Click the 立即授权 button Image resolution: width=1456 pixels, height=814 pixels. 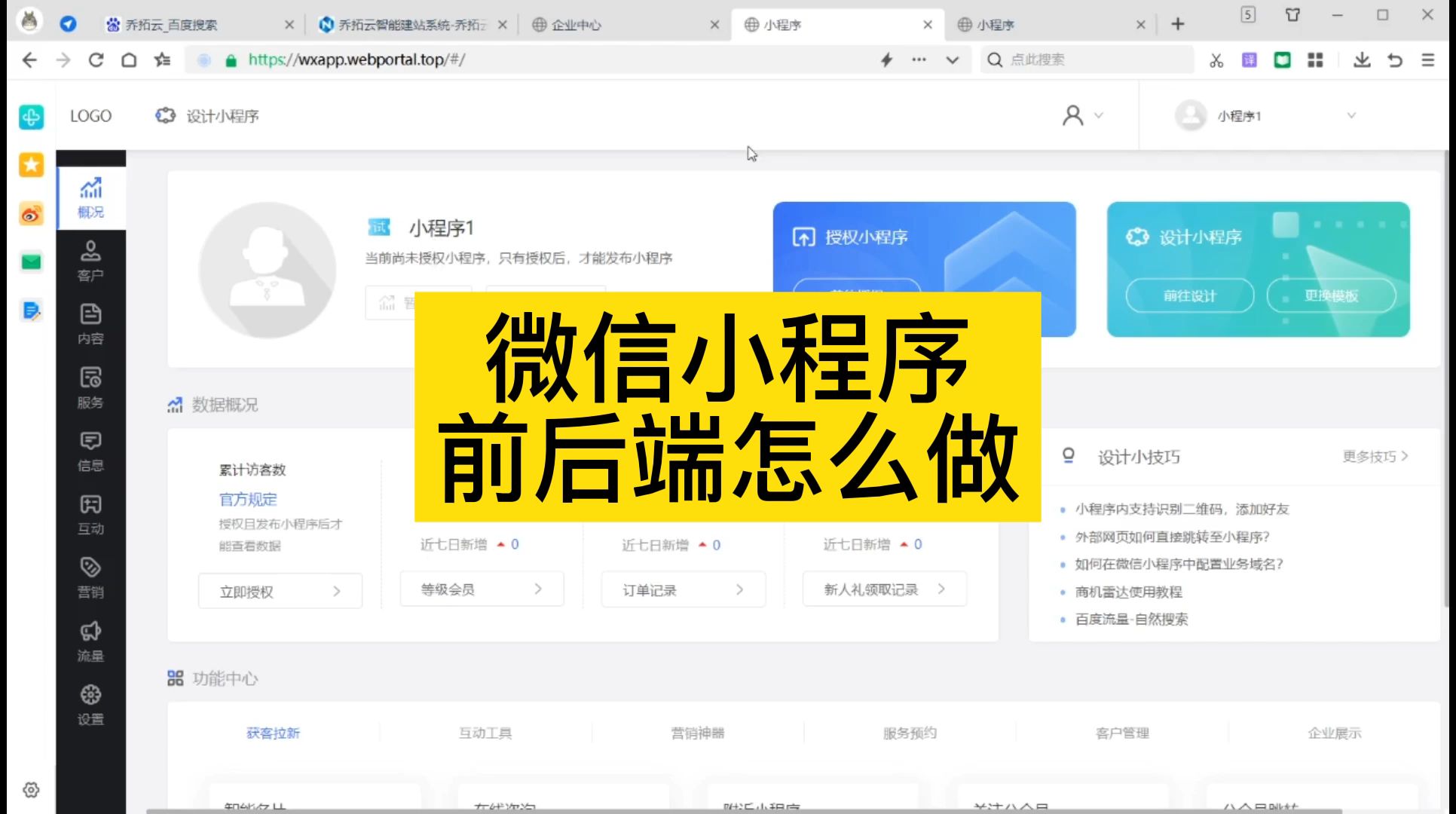point(280,591)
